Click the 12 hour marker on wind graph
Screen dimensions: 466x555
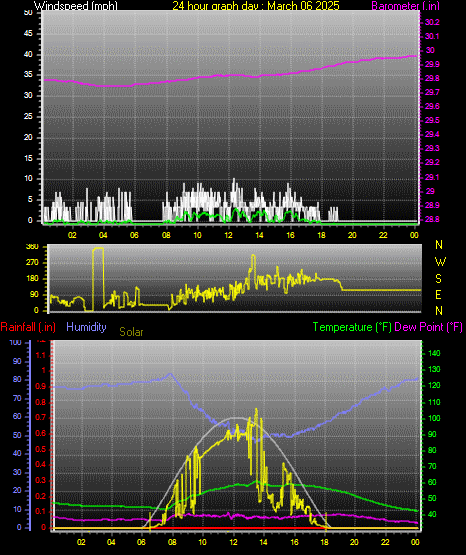coord(228,235)
